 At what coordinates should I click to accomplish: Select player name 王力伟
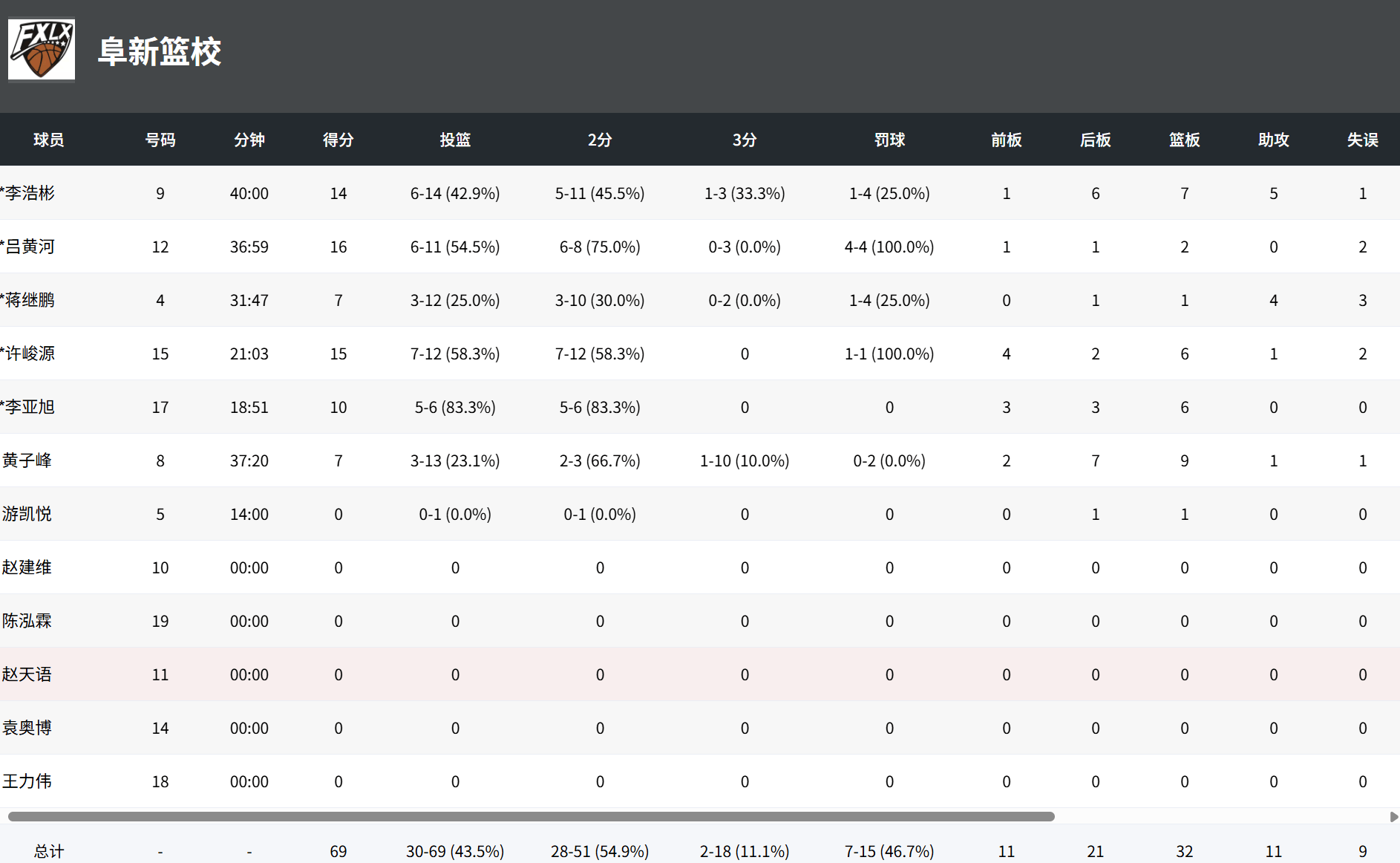pyautogui.click(x=27, y=781)
